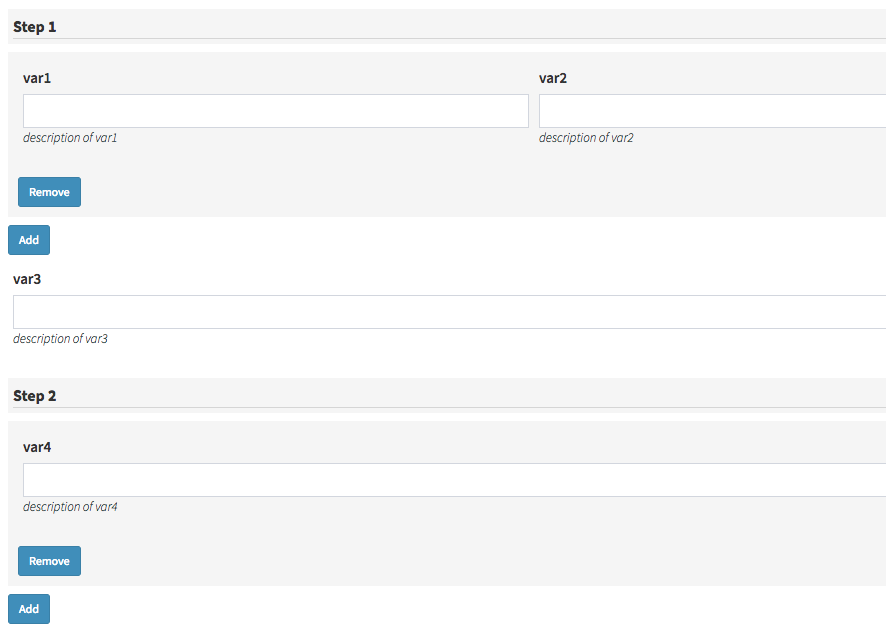
Task: Click the var1 field label
Action: point(37,78)
